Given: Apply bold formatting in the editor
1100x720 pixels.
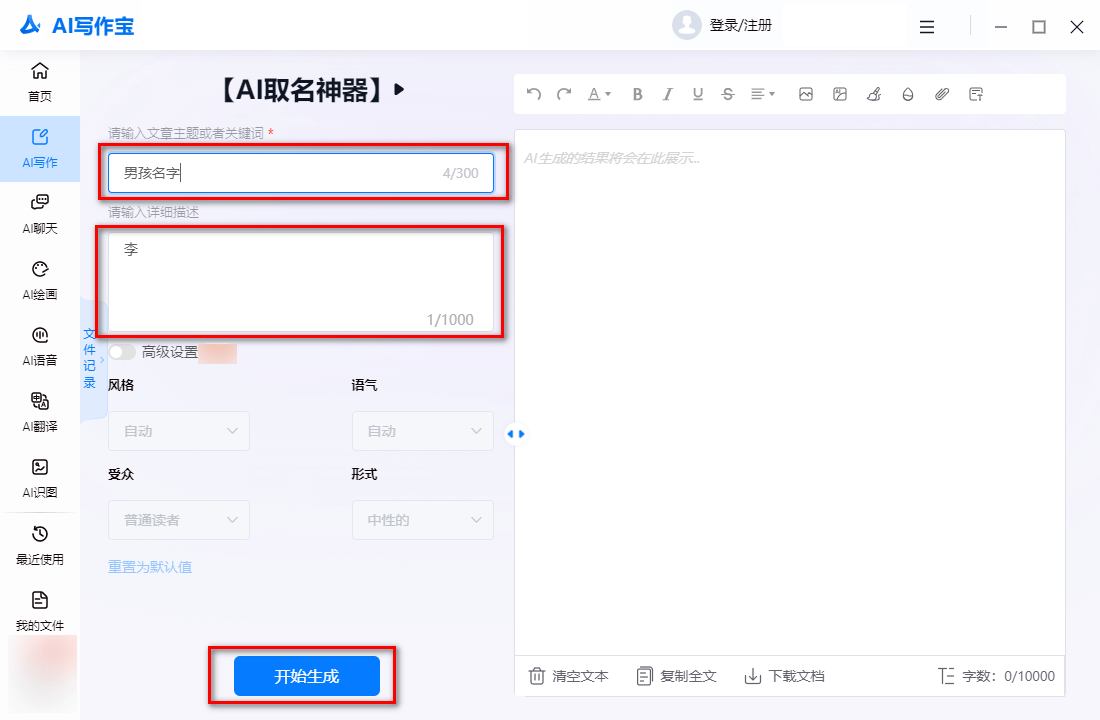Looking at the screenshot, I should 638,94.
